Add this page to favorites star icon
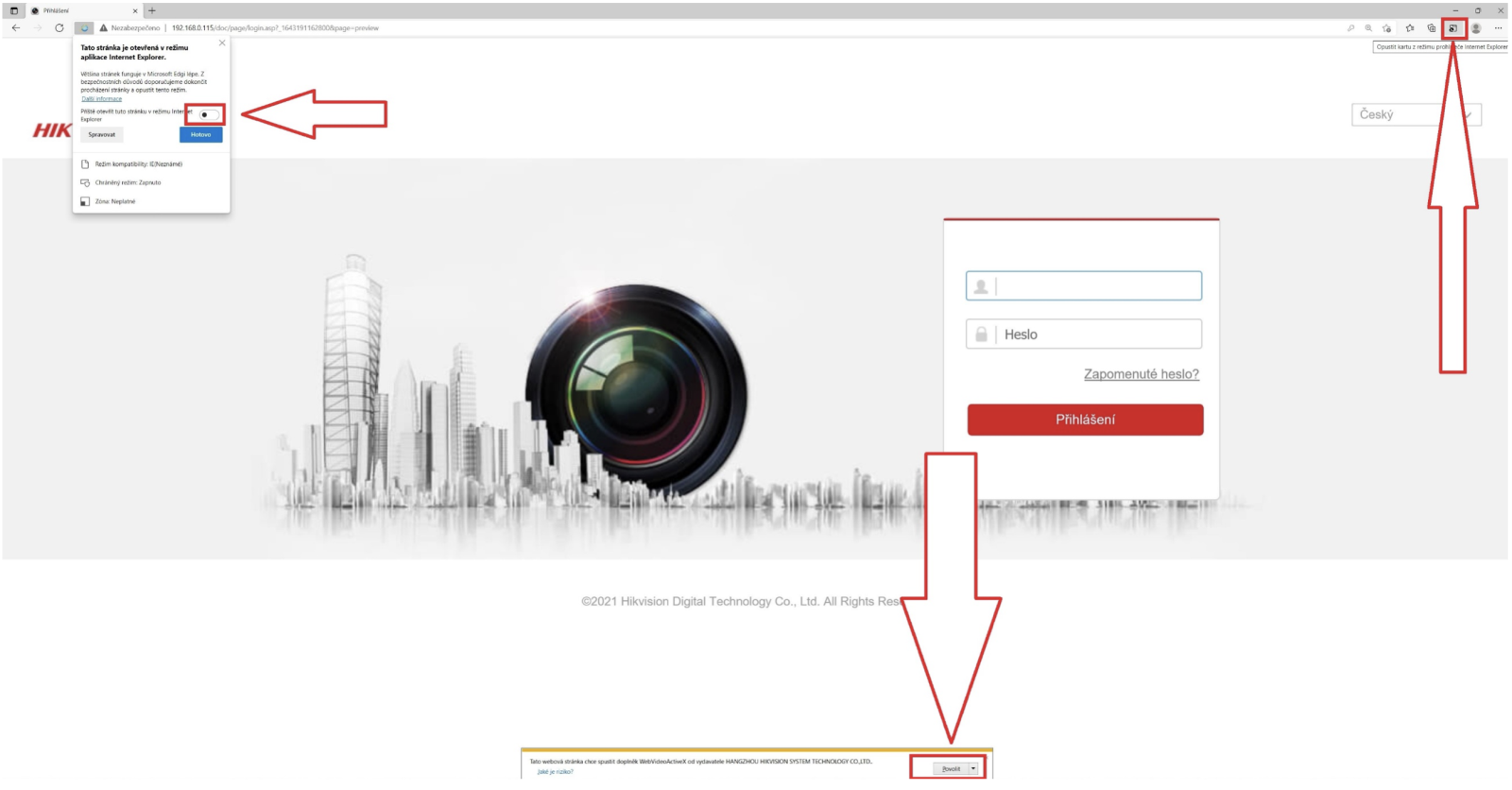Screen dimensions: 1512x790 tap(1387, 28)
